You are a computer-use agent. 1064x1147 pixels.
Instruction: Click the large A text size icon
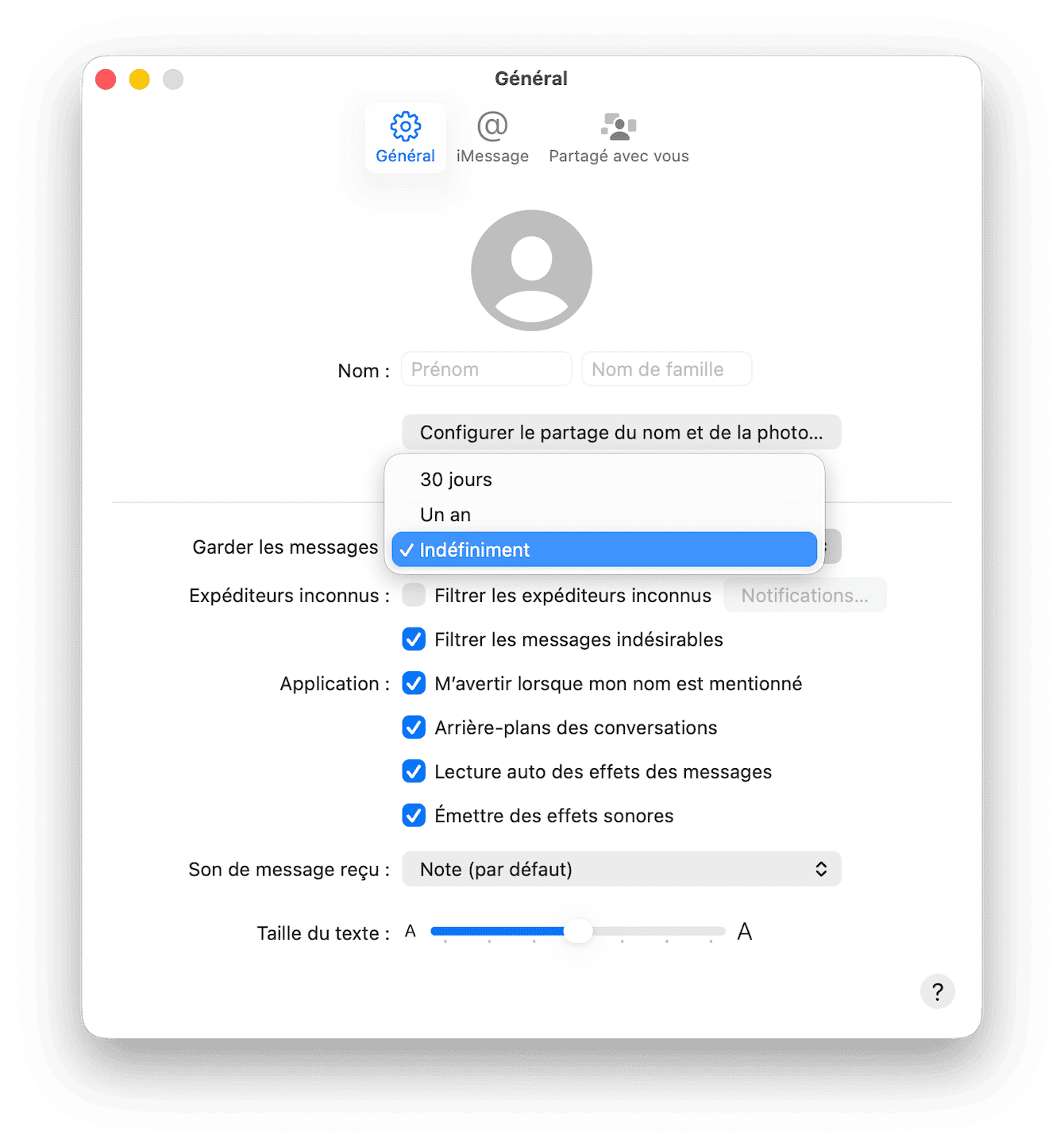click(x=744, y=931)
